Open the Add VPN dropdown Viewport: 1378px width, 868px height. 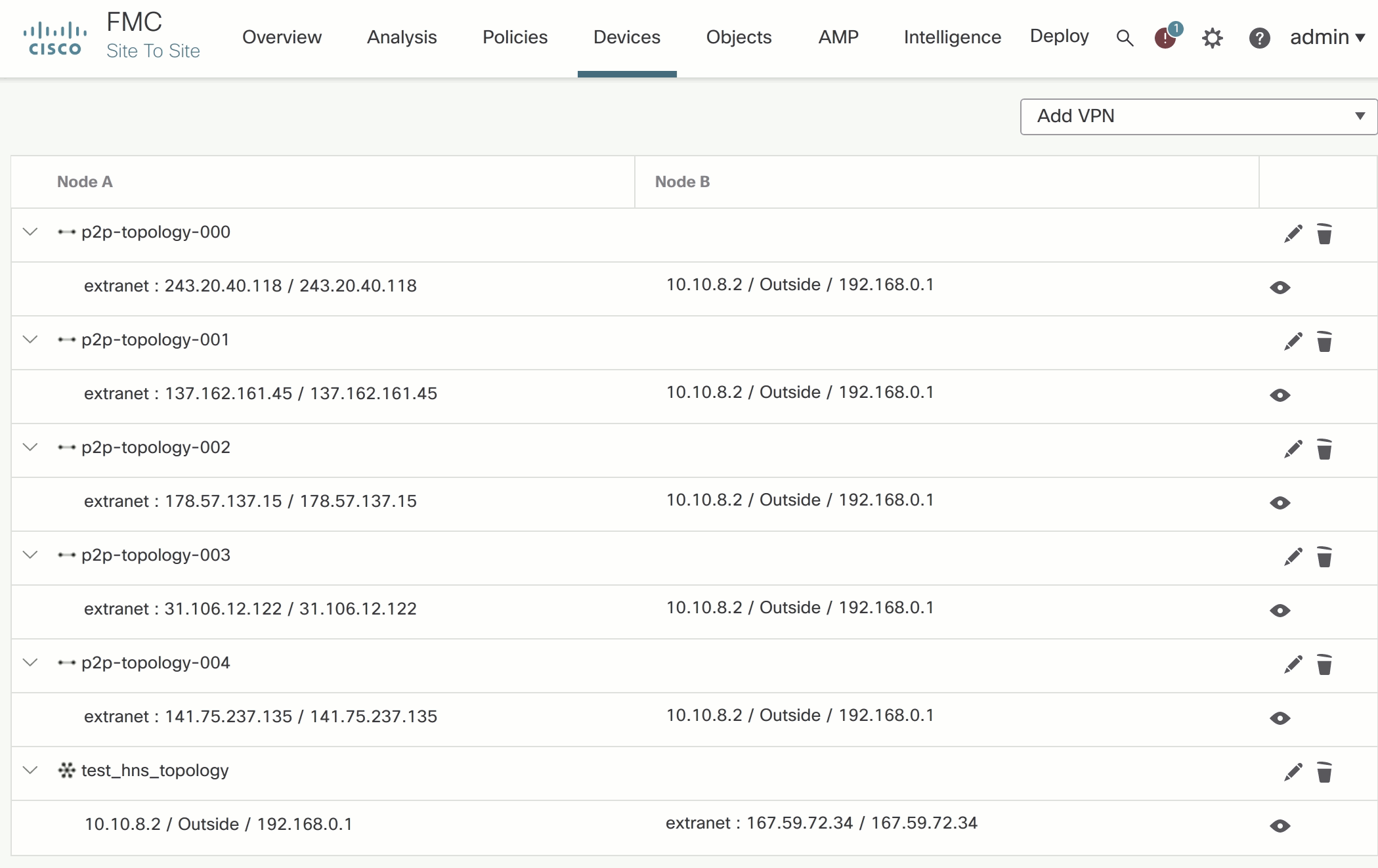point(1197,116)
